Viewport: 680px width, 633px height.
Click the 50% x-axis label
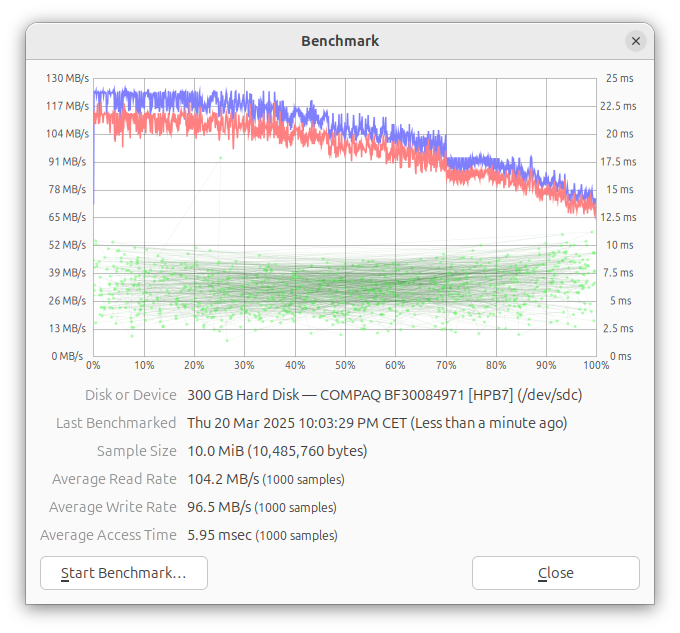345,365
